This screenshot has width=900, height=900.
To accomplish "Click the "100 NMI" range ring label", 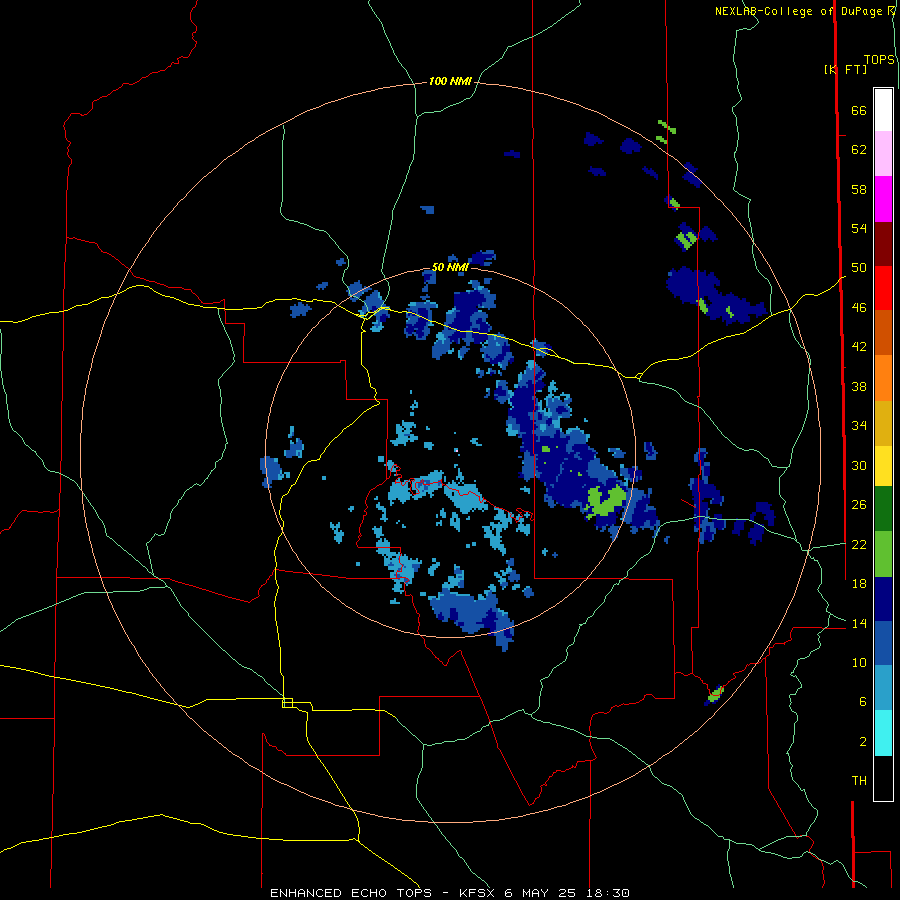I will click(x=450, y=82).
